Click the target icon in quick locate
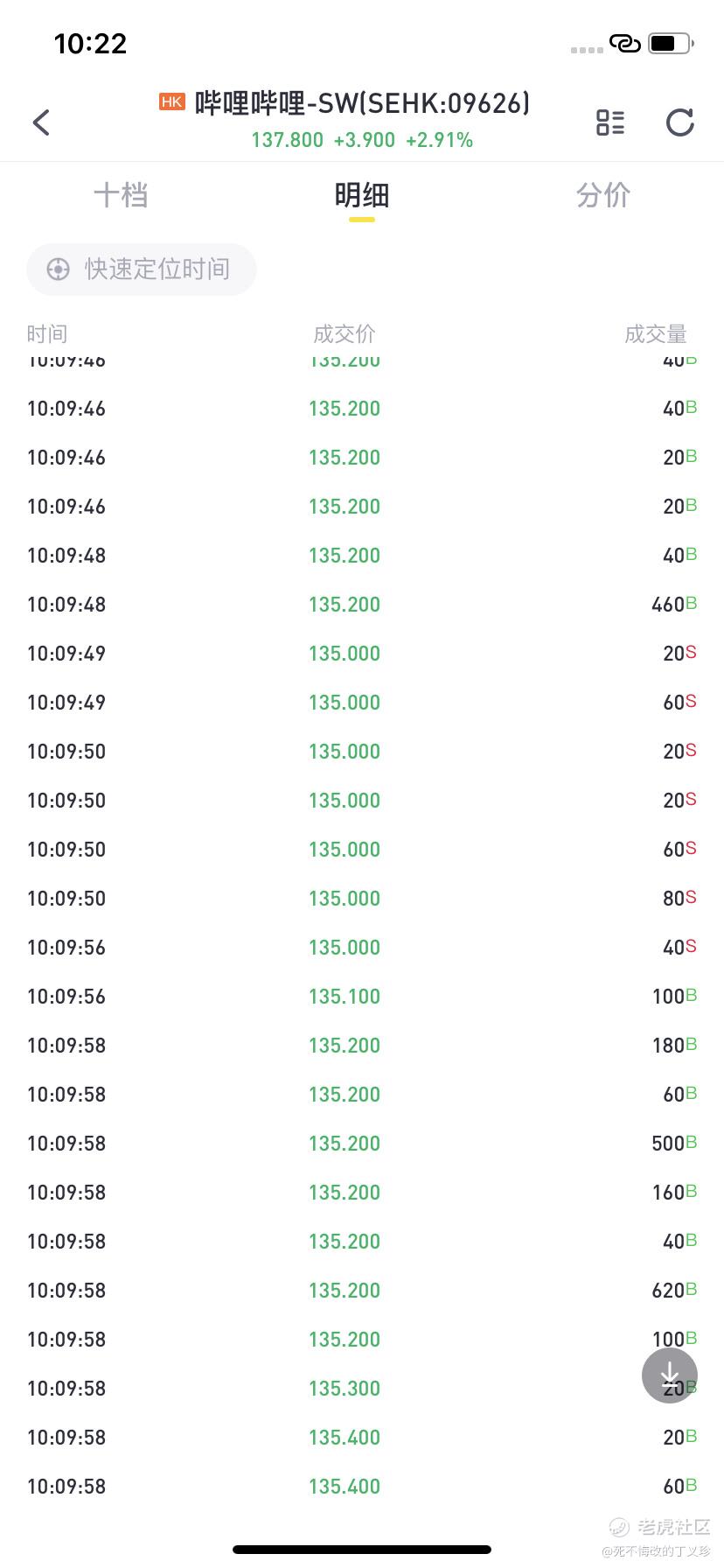Viewport: 724px width, 1568px height. point(58,269)
